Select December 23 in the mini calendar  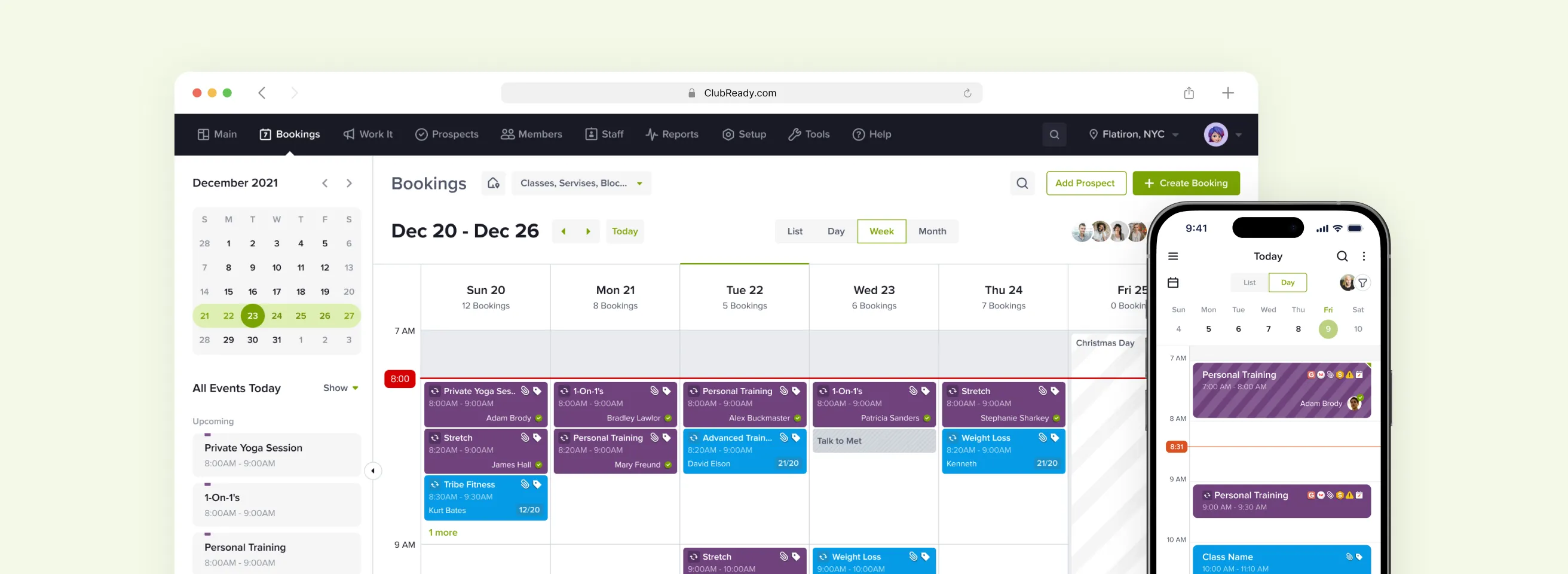coord(253,316)
